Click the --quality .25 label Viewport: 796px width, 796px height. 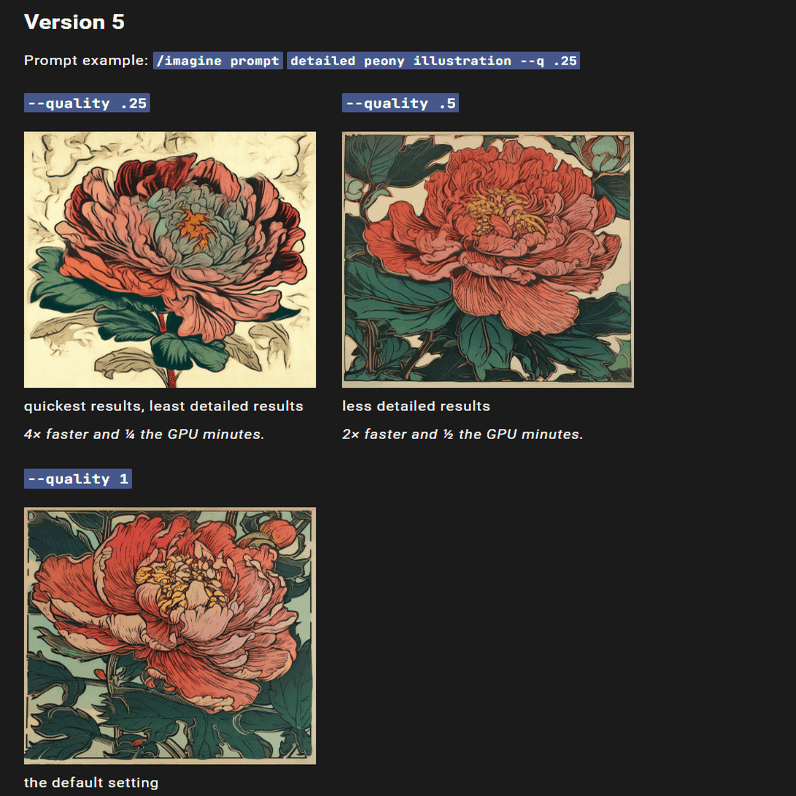pos(87,103)
